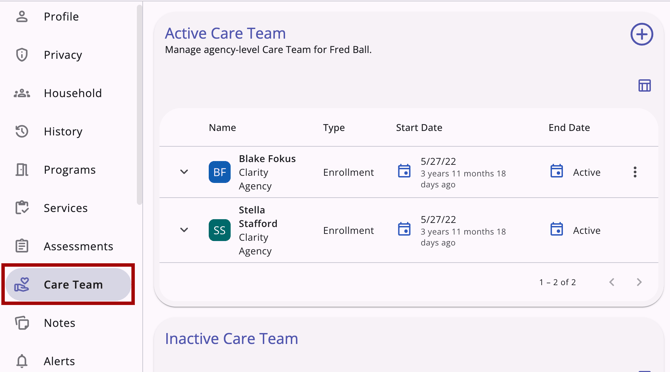Open Alerts from the sidebar
This screenshot has height=372, width=670.
coord(68,361)
